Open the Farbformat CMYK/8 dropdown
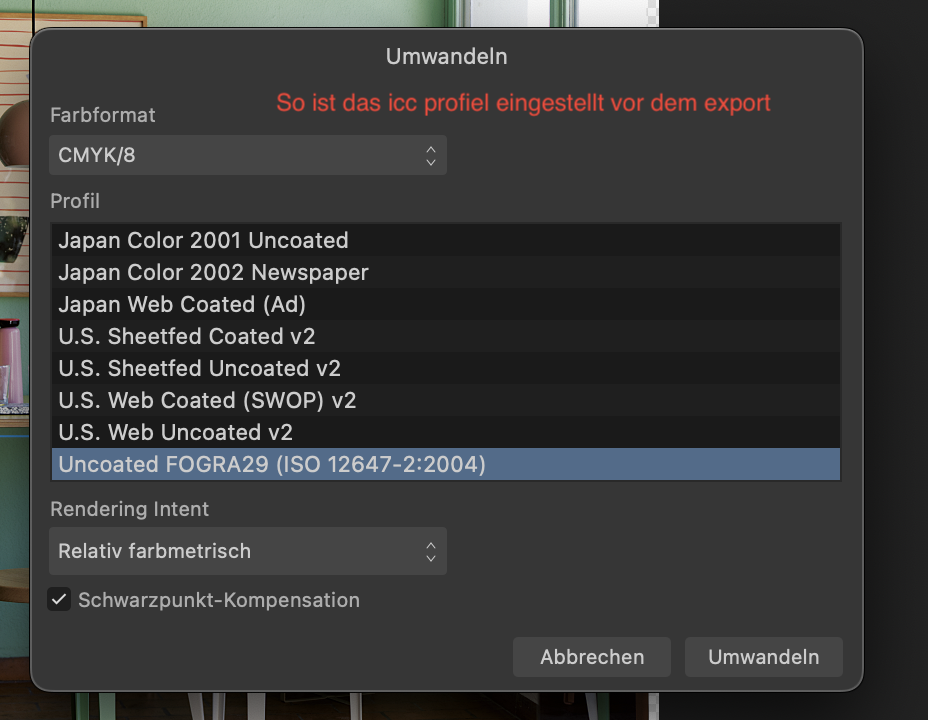This screenshot has width=928, height=720. (x=248, y=155)
